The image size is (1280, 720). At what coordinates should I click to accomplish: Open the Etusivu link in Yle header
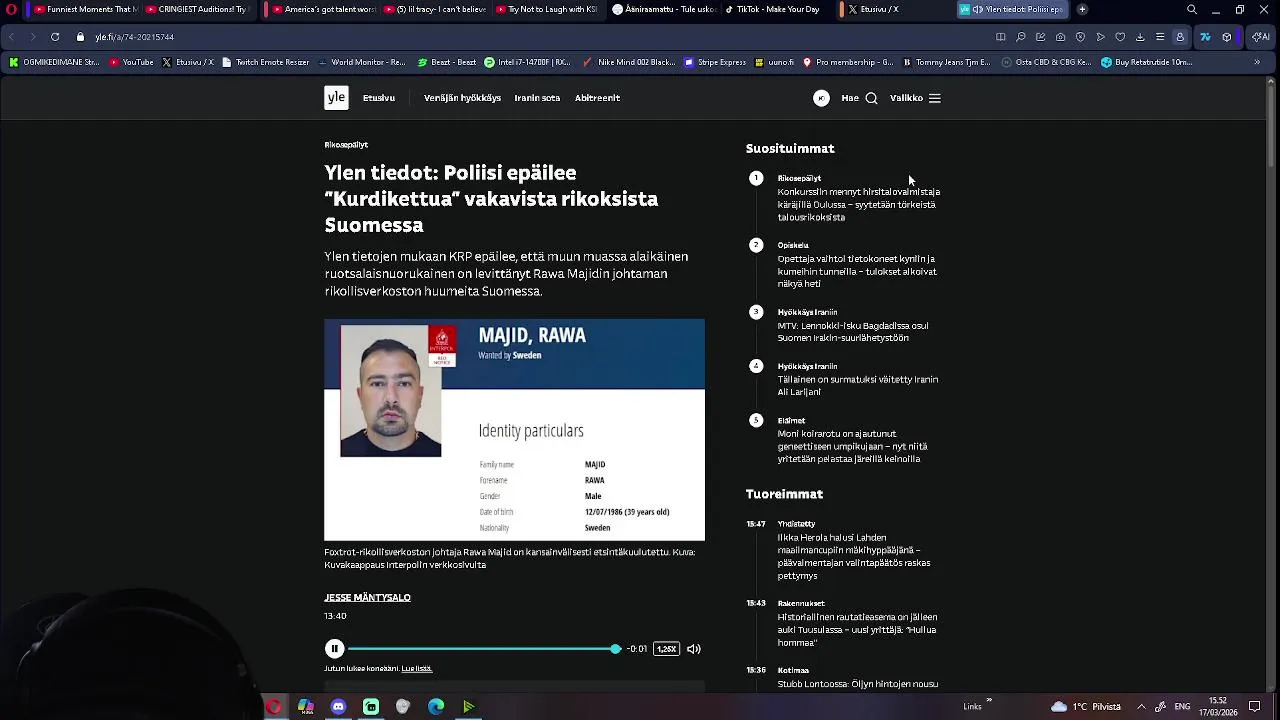coord(379,98)
